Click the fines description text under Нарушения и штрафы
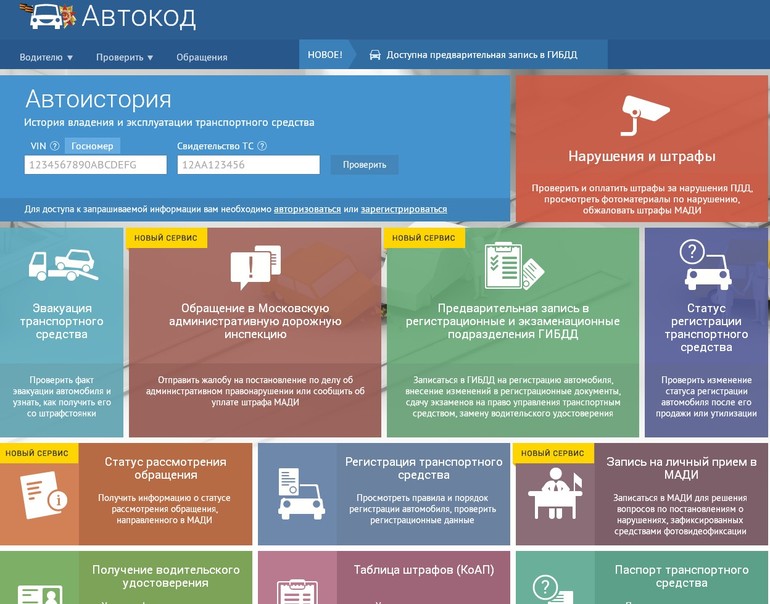This screenshot has height=604, width=770. (x=642, y=199)
